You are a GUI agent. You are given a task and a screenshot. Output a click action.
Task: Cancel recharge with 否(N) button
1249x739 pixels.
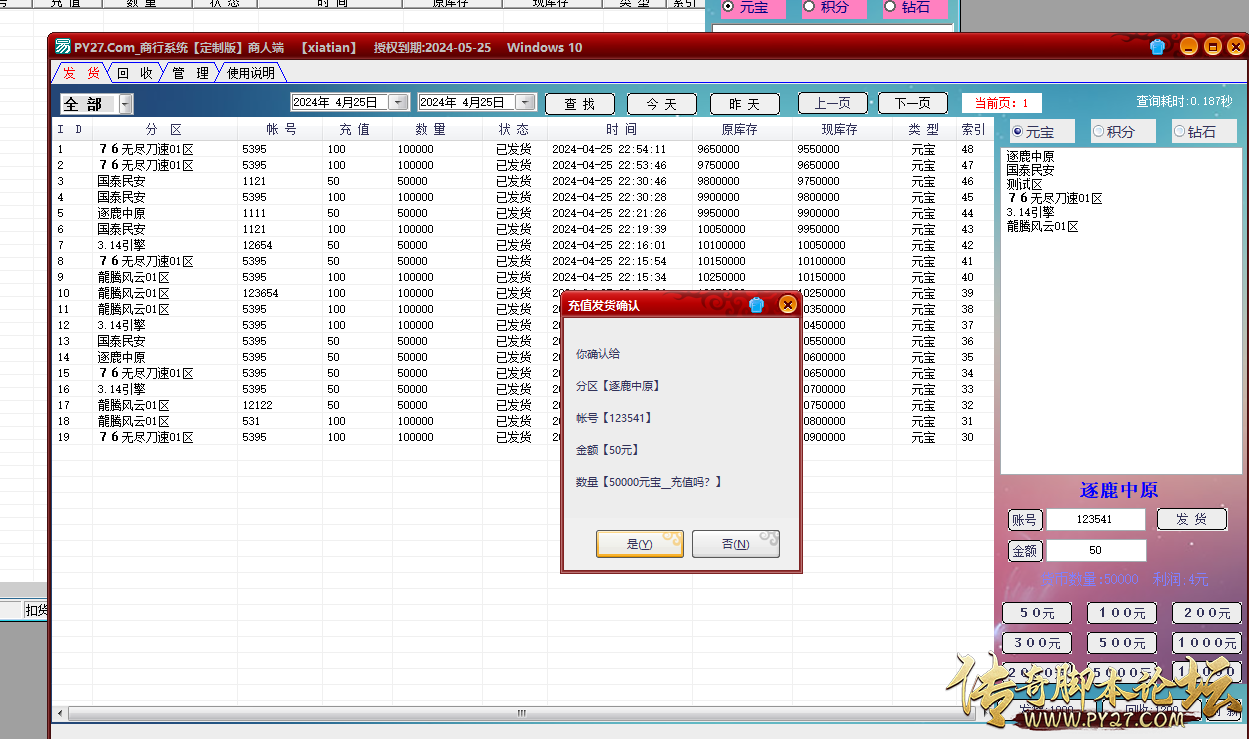735,544
